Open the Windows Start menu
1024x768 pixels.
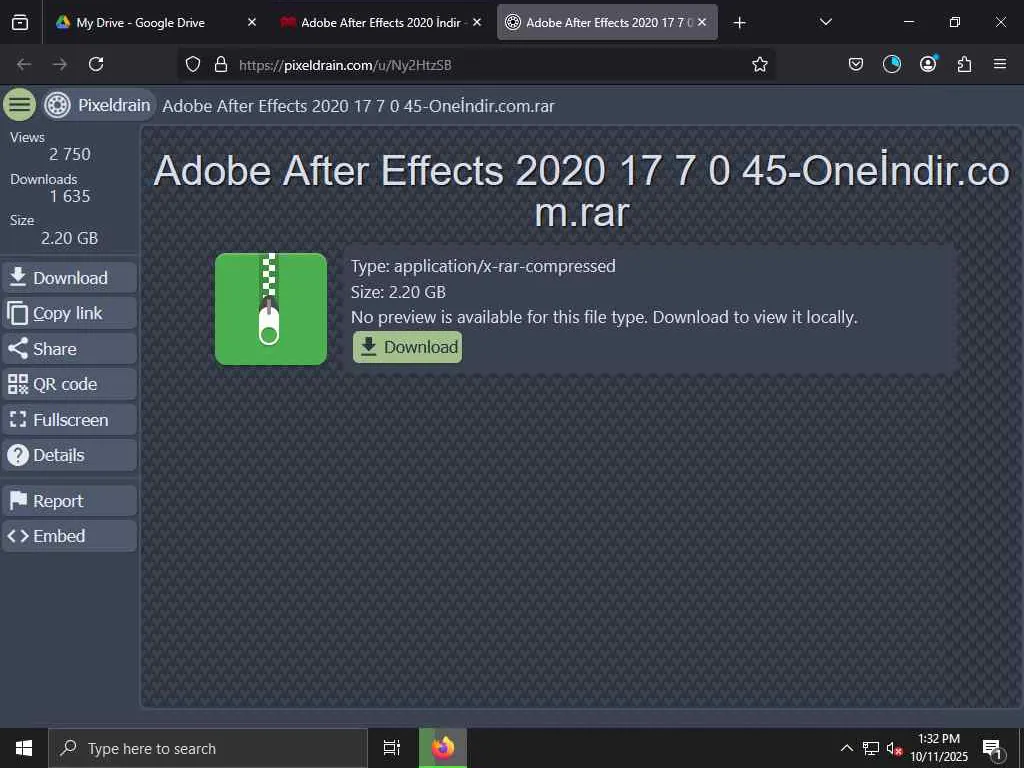point(24,748)
